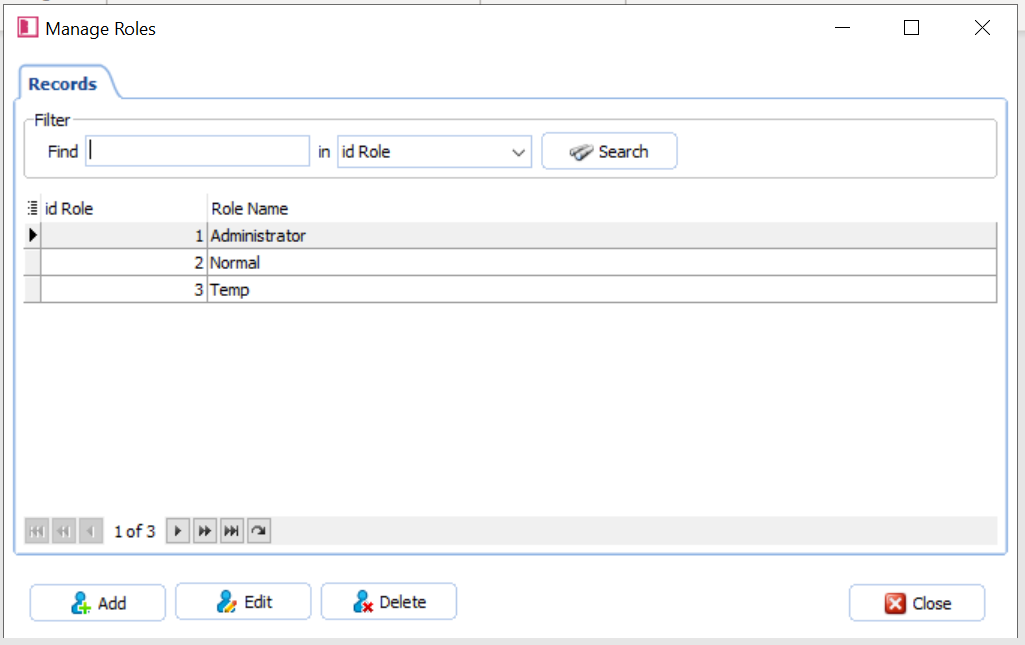The height and width of the screenshot is (645, 1025).
Task: Select the Administrator role name cell
Action: tap(602, 235)
